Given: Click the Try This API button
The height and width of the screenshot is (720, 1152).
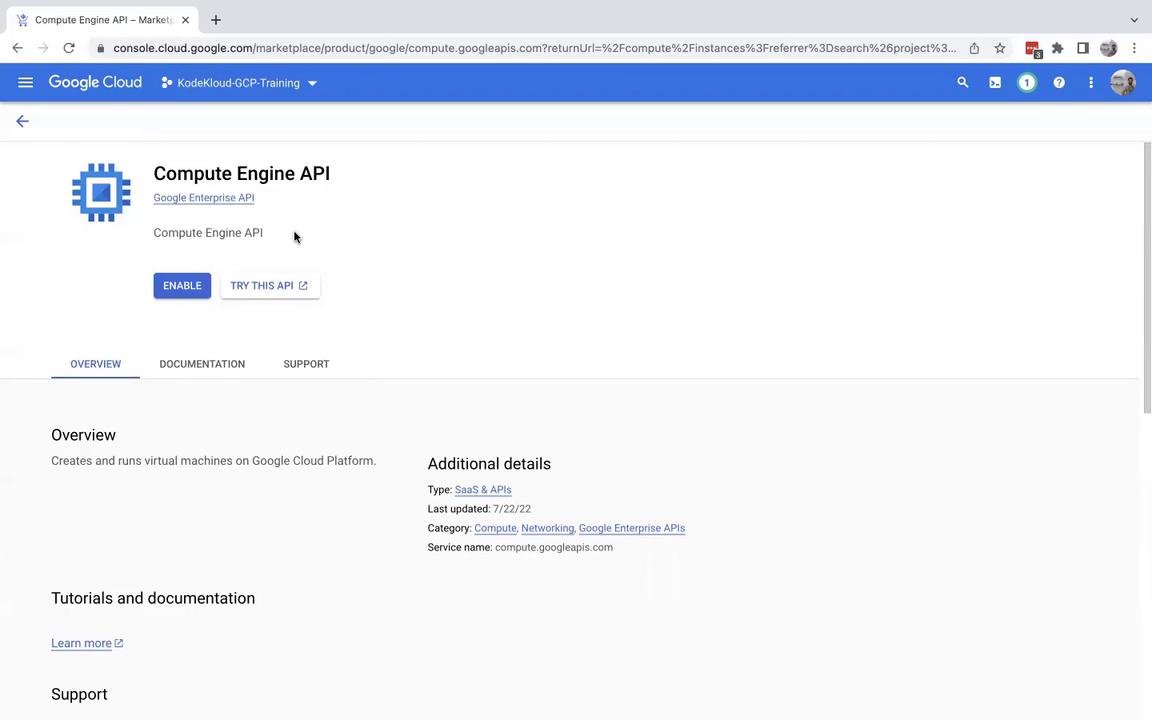Looking at the screenshot, I should (x=269, y=286).
